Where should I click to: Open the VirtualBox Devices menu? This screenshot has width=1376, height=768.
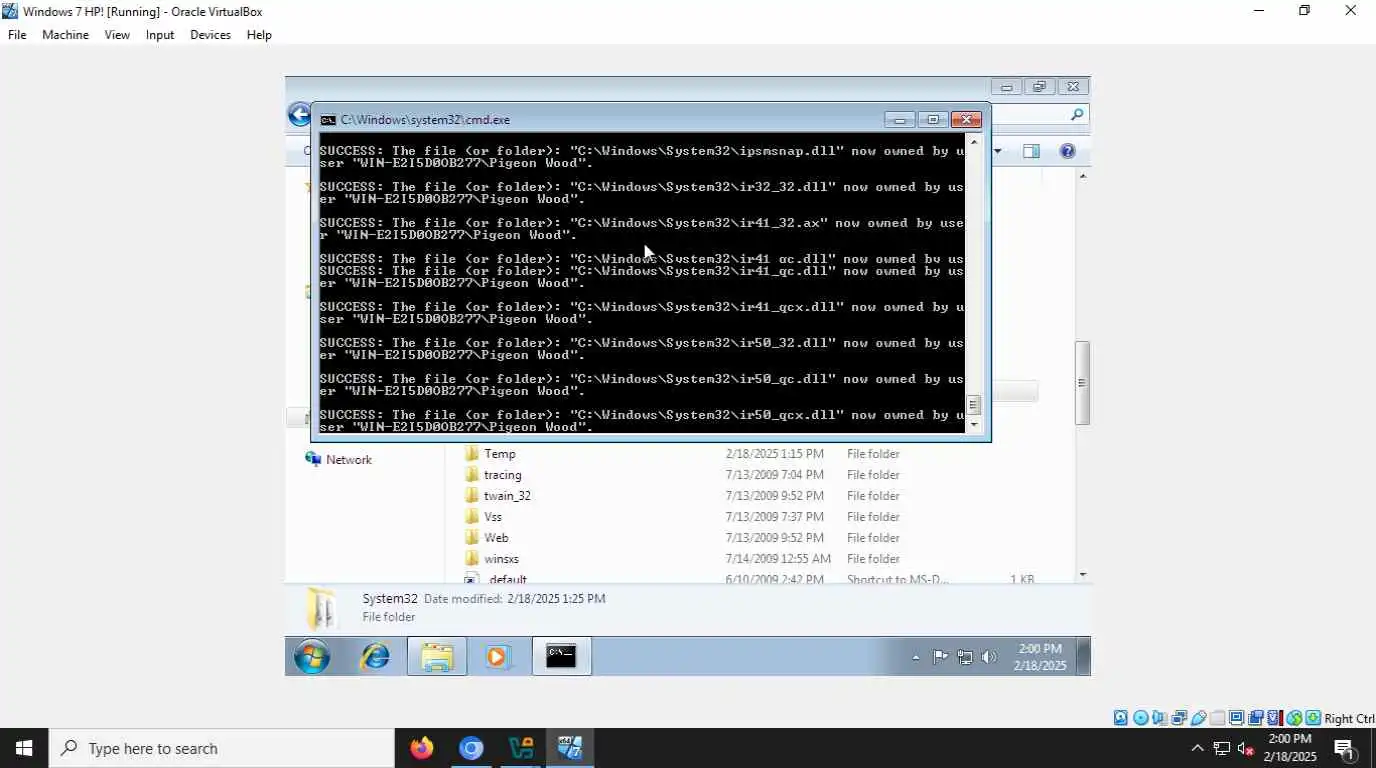(x=210, y=34)
